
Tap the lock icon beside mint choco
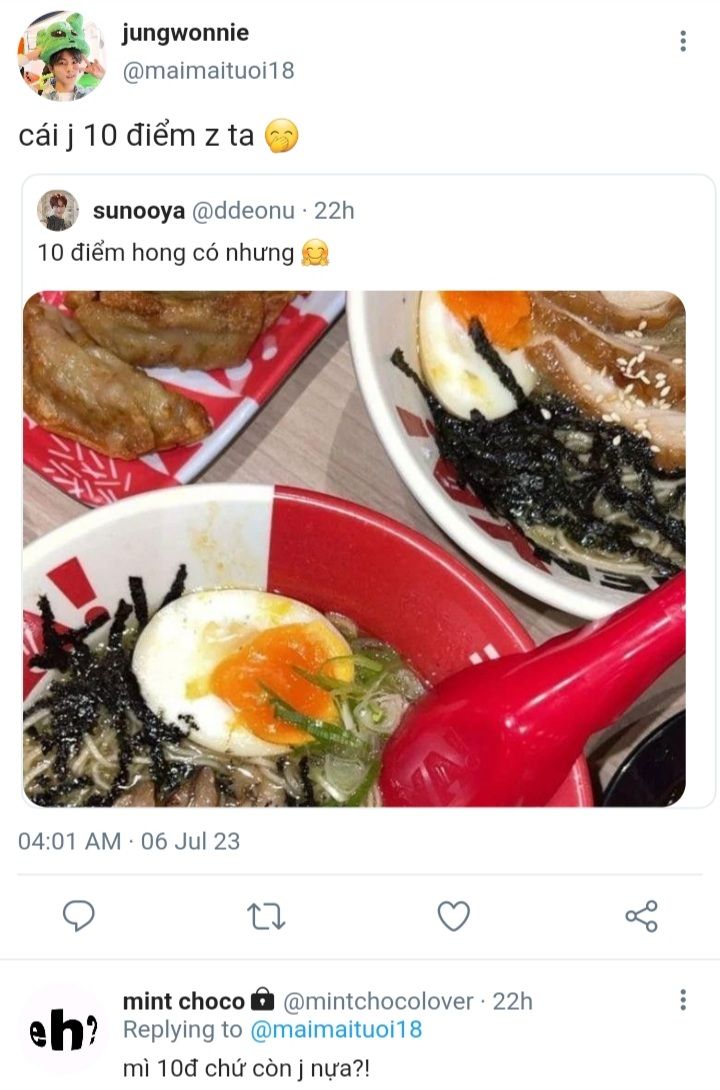click(262, 1000)
